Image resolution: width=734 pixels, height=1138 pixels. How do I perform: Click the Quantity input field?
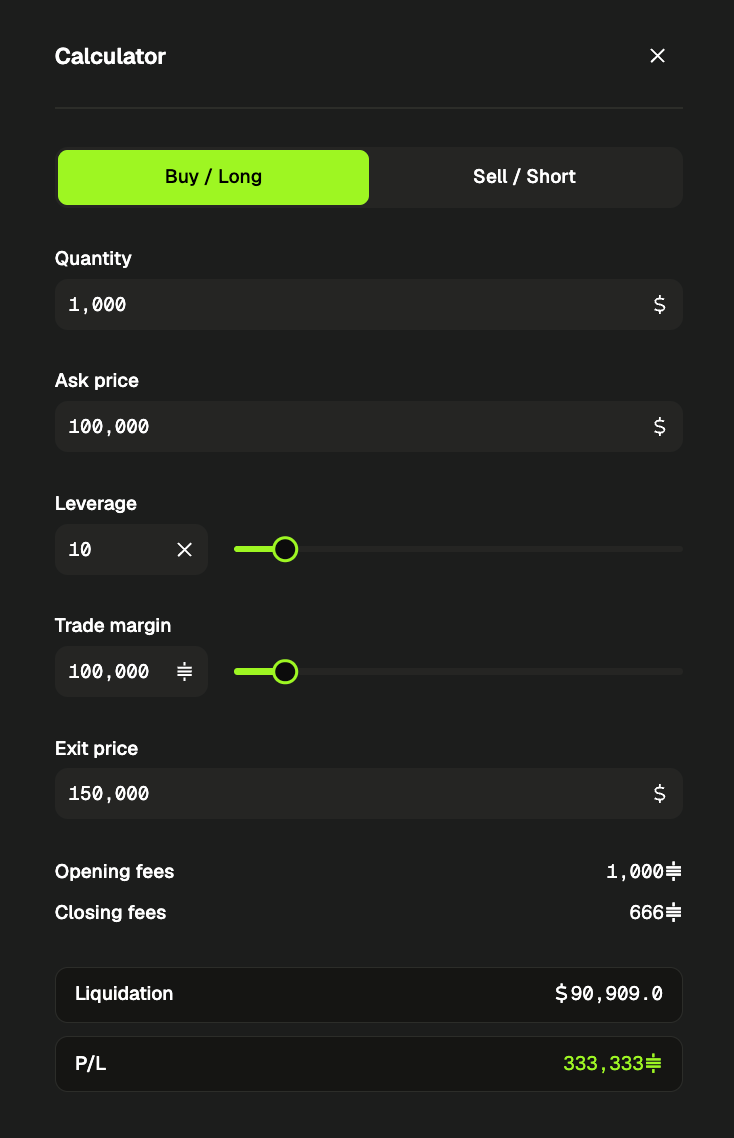coord(369,305)
